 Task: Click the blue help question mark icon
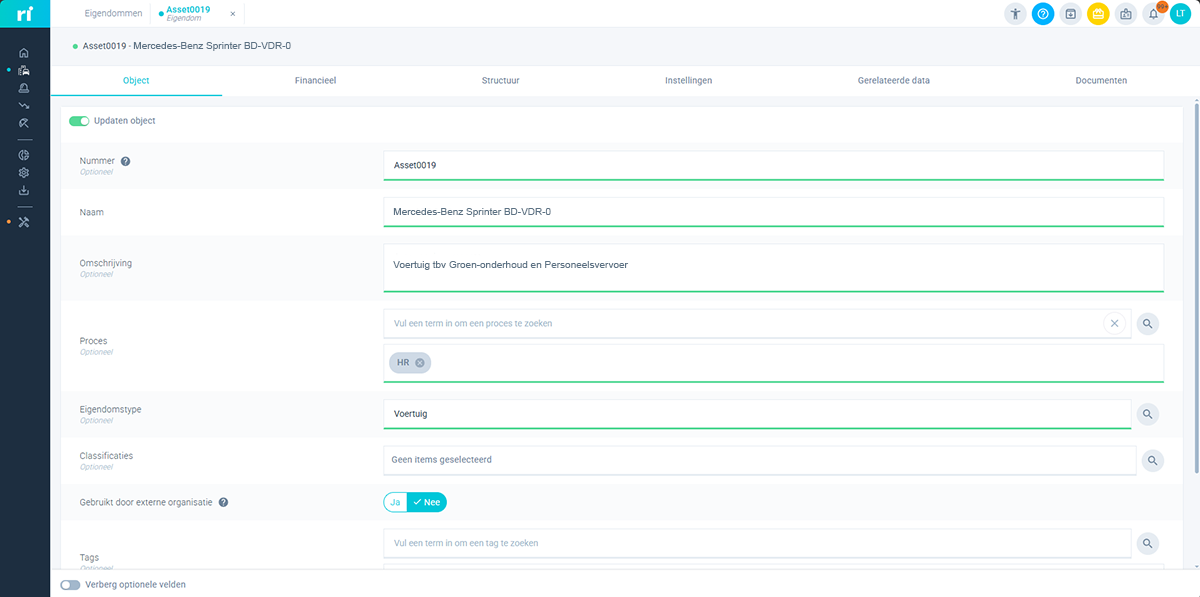(1043, 14)
